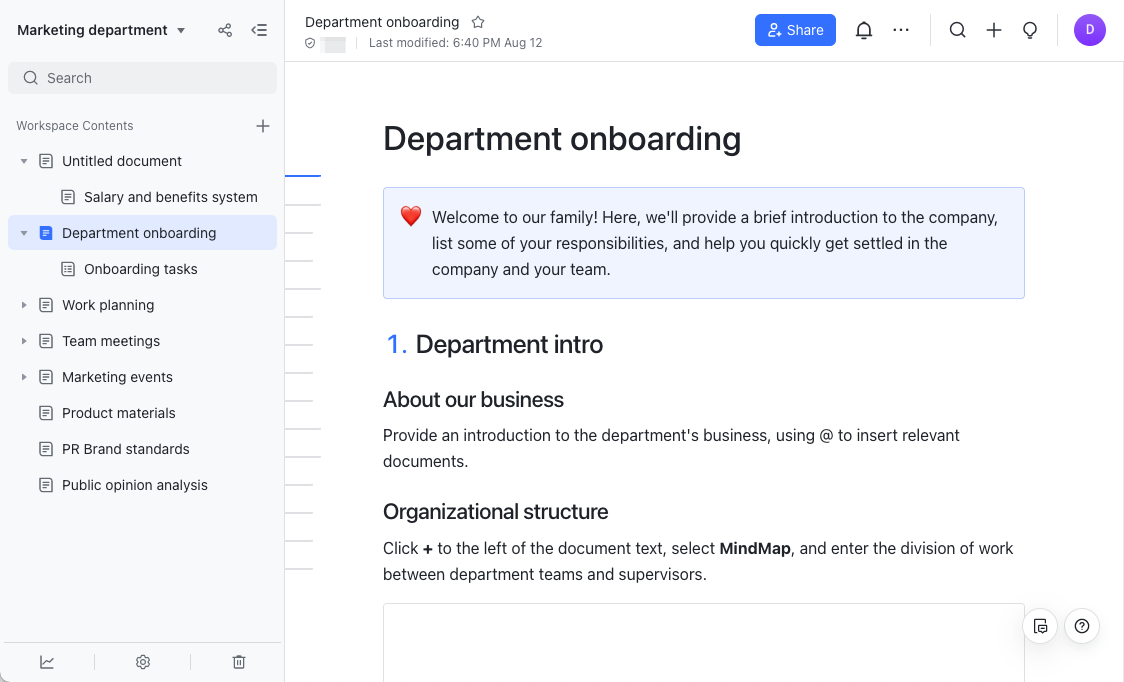Star the Department onboarding document
1124x682 pixels.
478,22
